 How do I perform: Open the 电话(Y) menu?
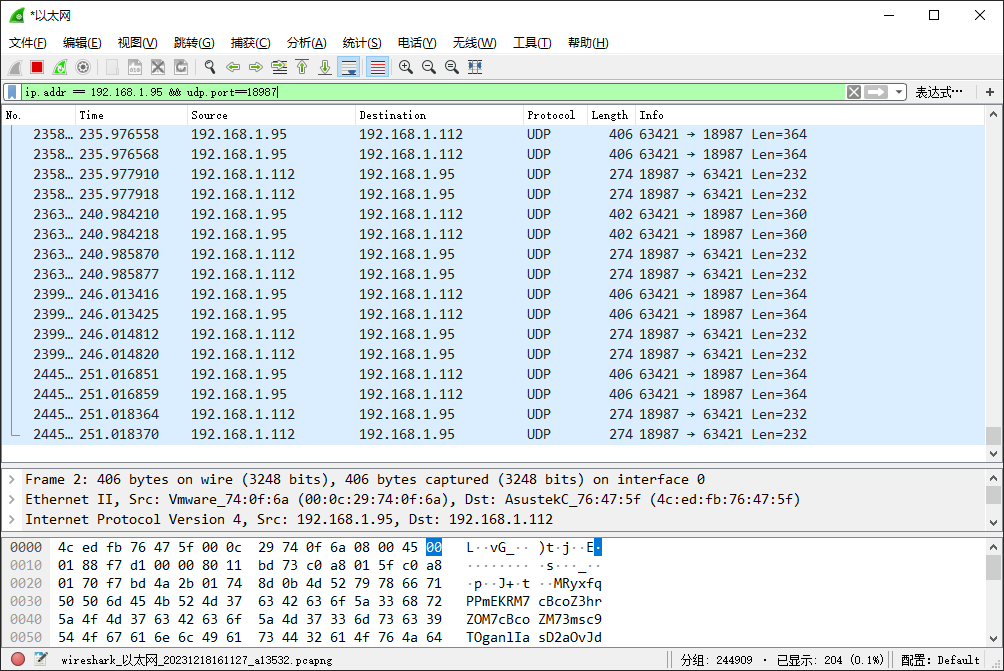click(417, 42)
